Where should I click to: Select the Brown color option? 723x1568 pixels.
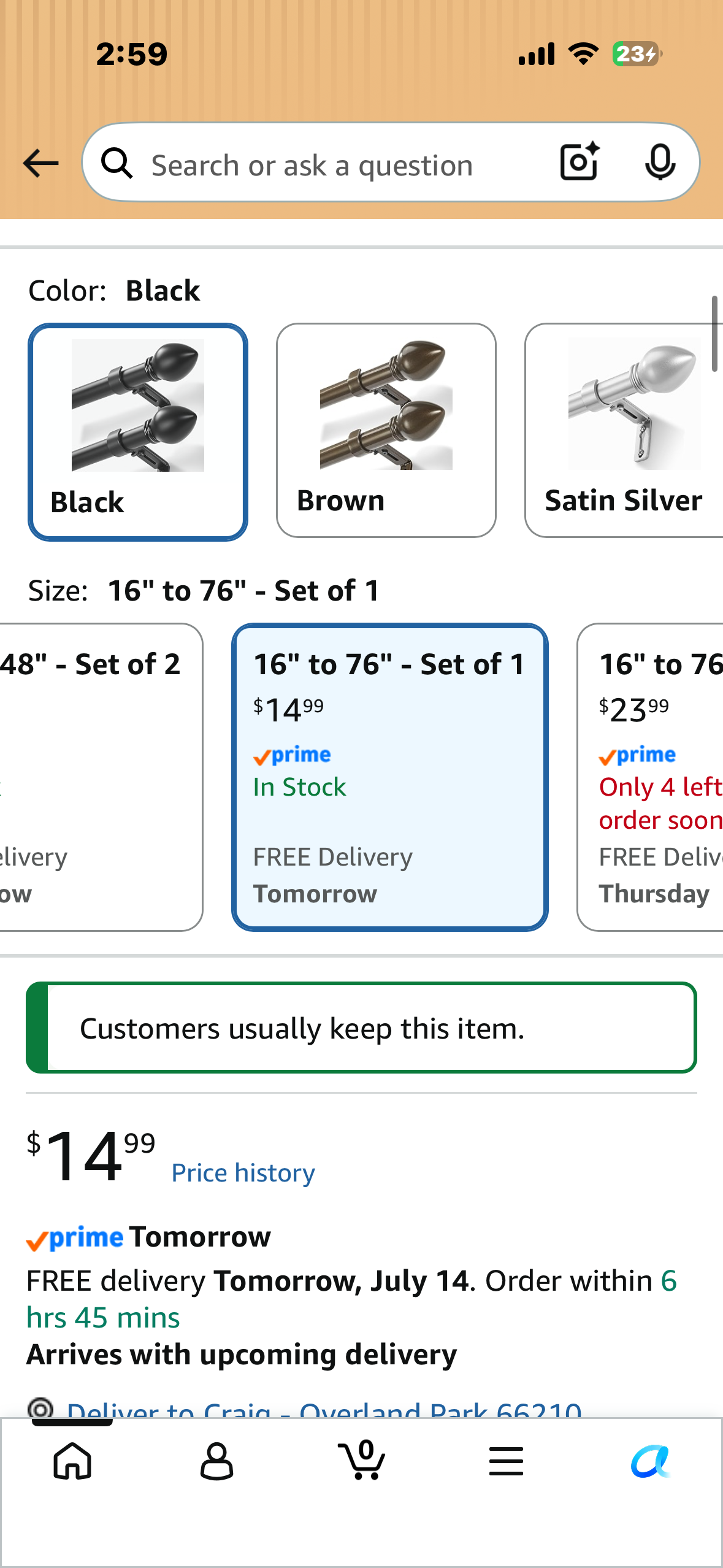tap(386, 431)
